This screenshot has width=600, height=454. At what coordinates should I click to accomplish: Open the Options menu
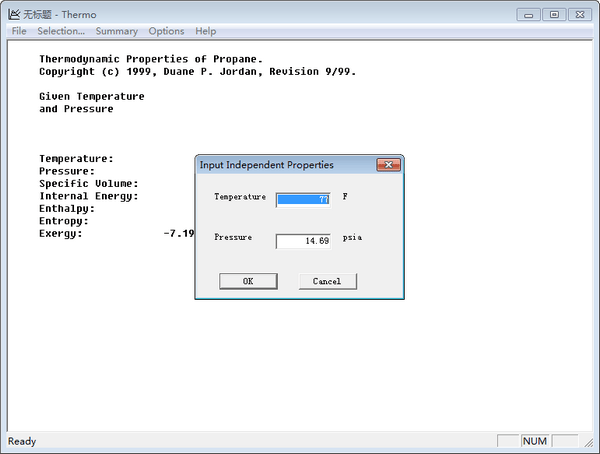(166, 31)
